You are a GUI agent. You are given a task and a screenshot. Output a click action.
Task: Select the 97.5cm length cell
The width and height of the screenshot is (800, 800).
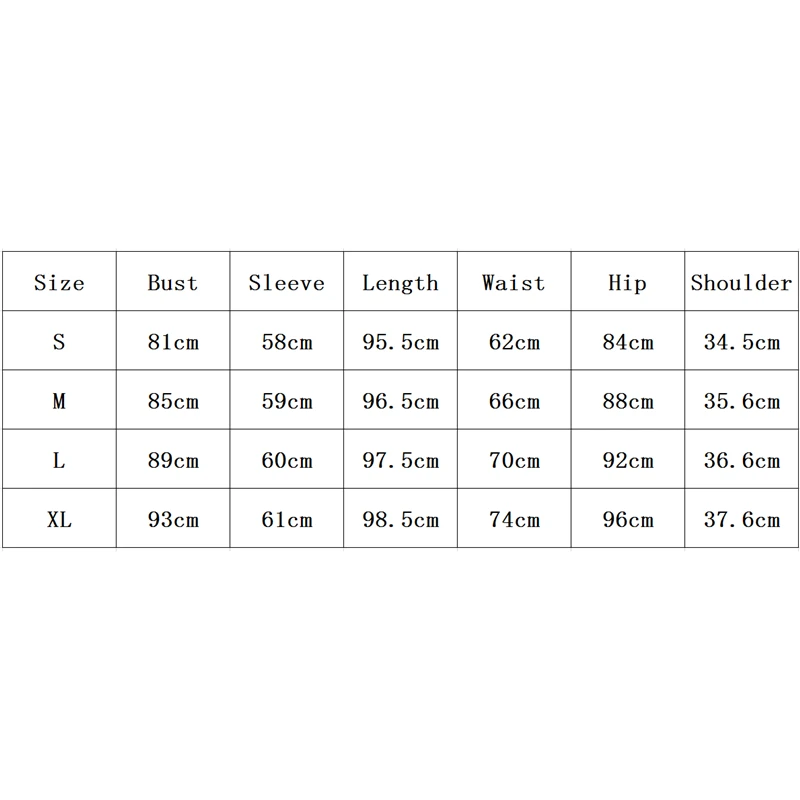(x=400, y=461)
